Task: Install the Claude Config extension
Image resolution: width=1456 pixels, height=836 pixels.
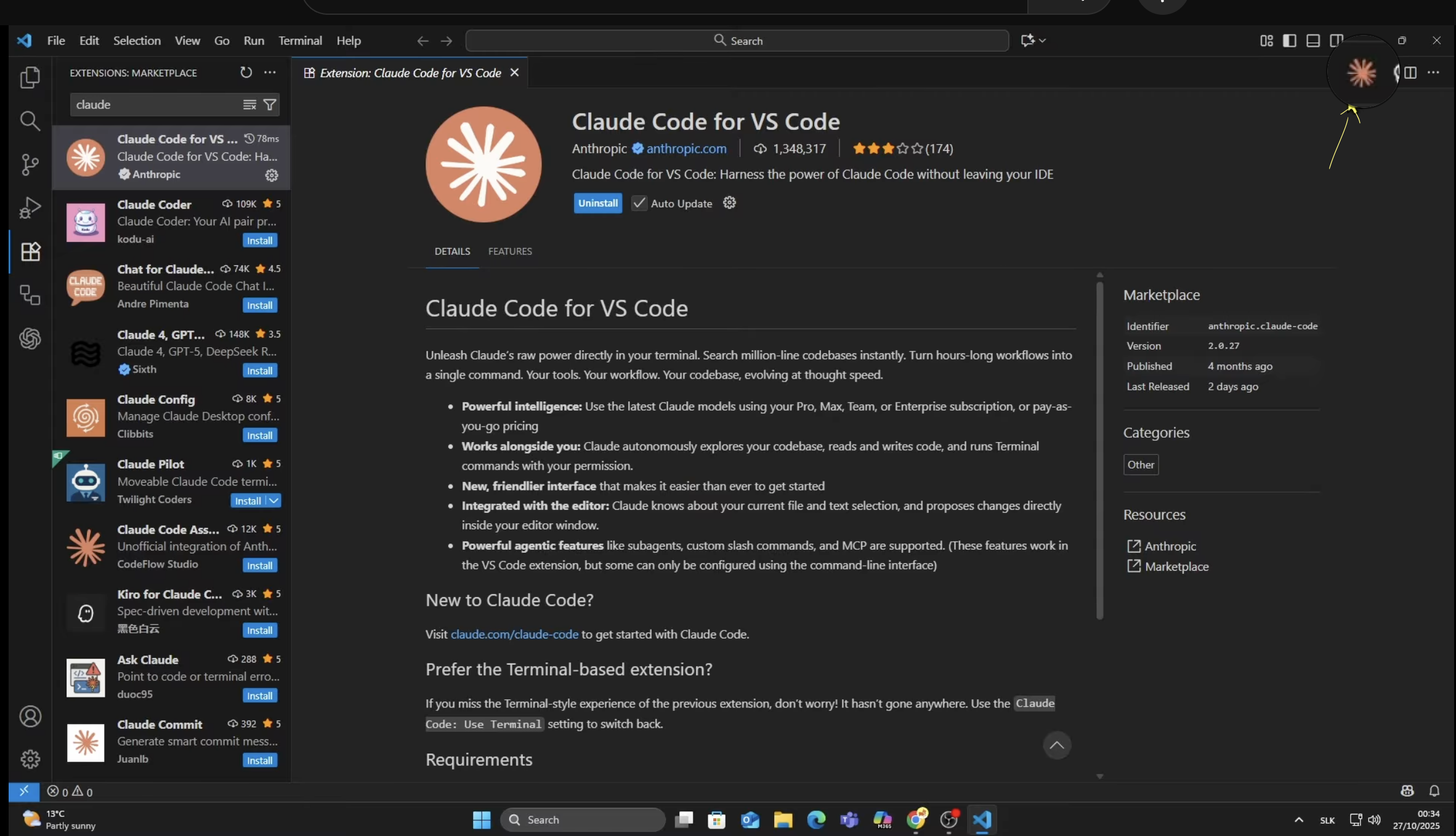Action: (x=259, y=436)
